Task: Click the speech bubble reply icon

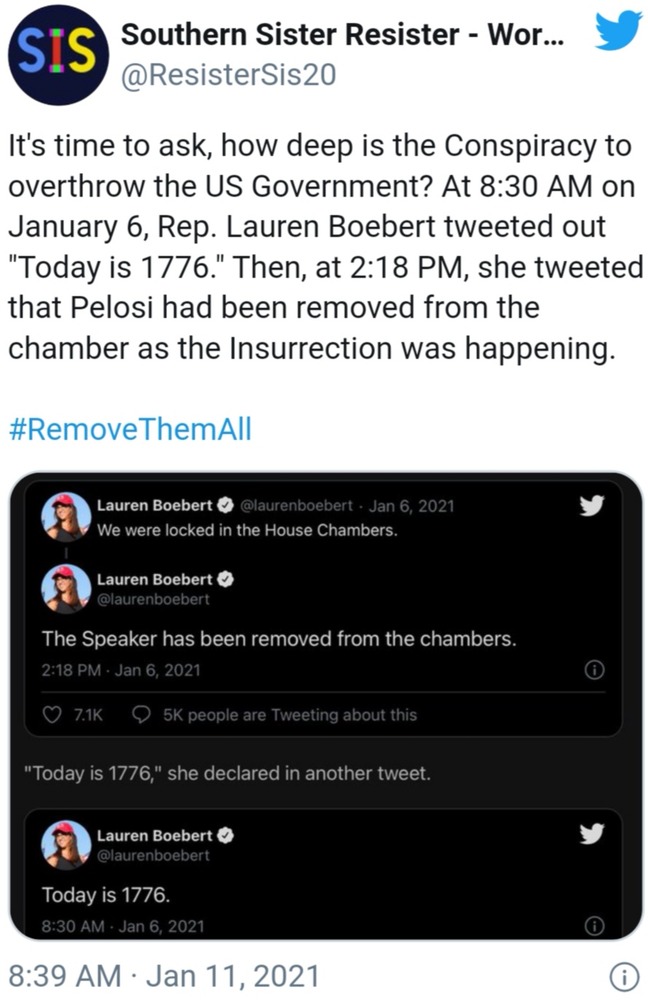Action: 141,715
